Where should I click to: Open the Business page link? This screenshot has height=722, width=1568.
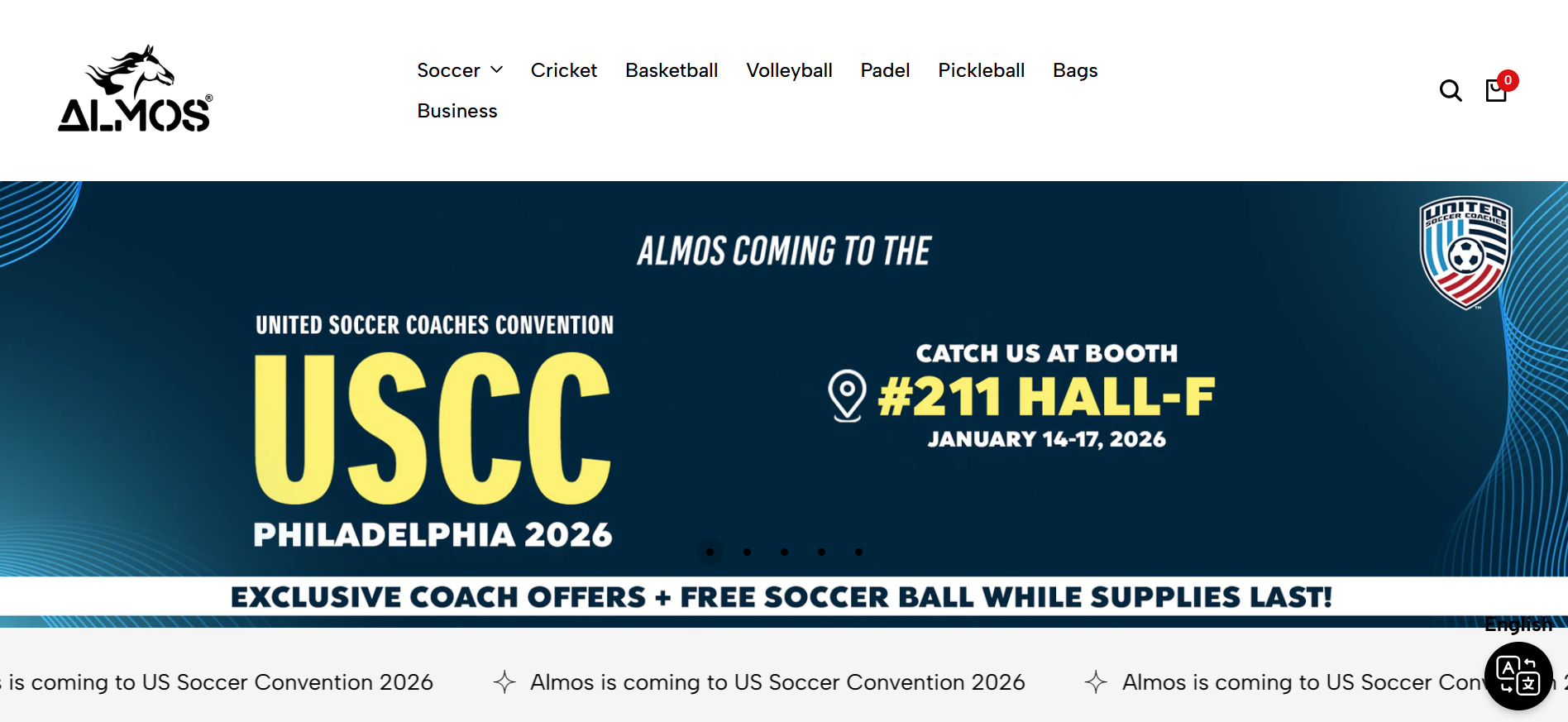click(x=457, y=111)
